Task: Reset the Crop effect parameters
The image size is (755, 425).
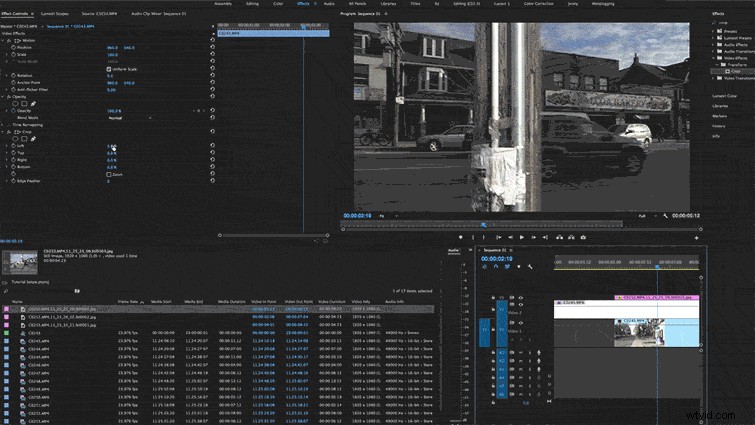Action: [212, 131]
